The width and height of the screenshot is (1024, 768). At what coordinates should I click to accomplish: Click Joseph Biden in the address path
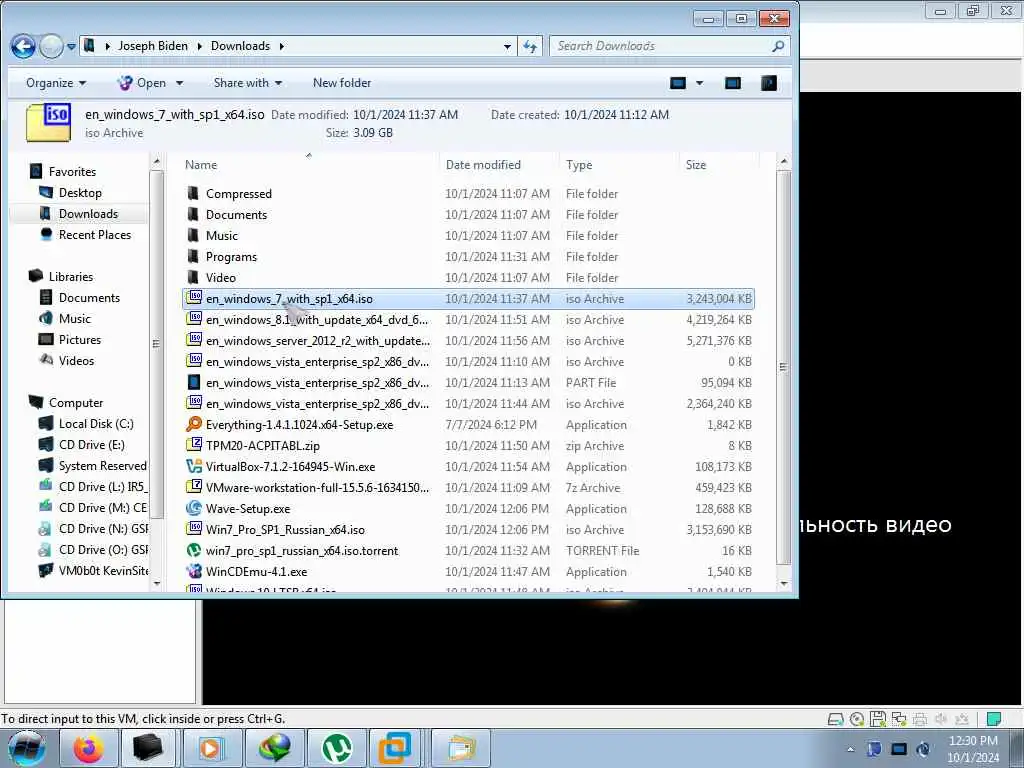153,46
